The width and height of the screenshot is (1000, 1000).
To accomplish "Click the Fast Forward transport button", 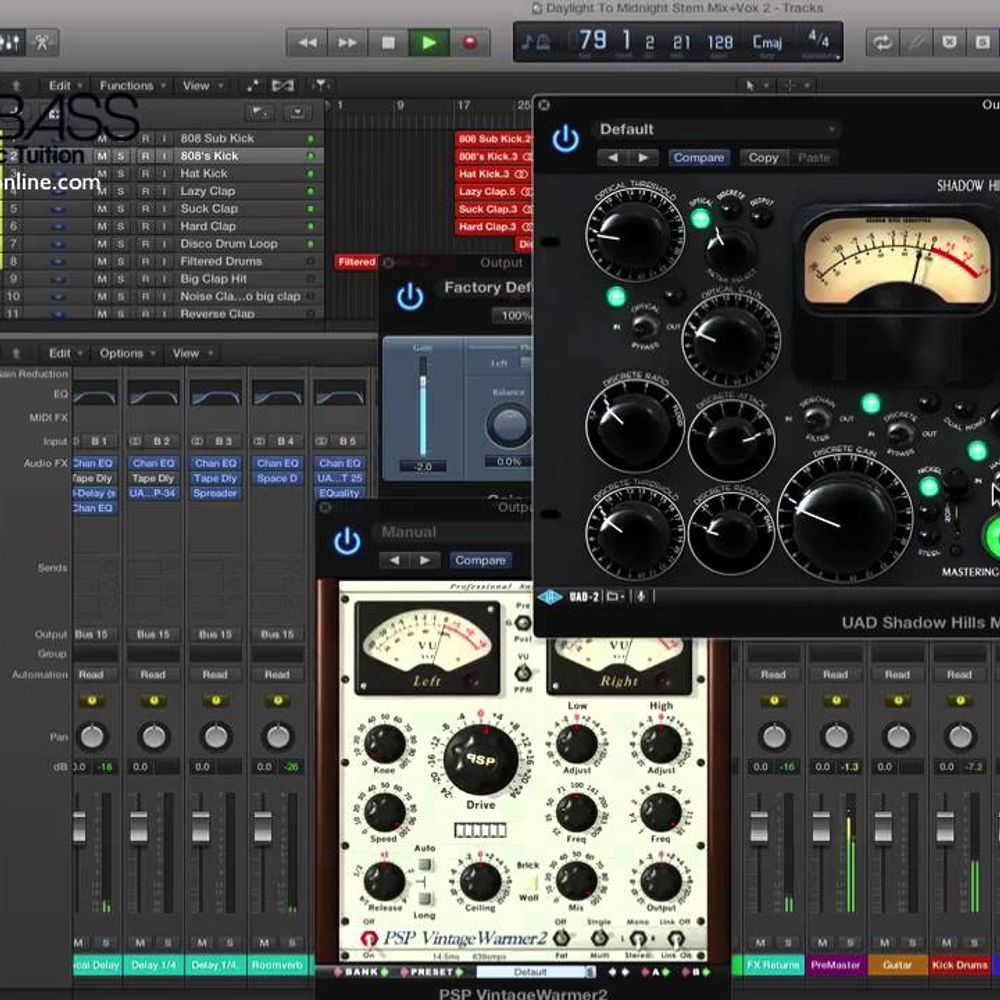I will click(348, 43).
